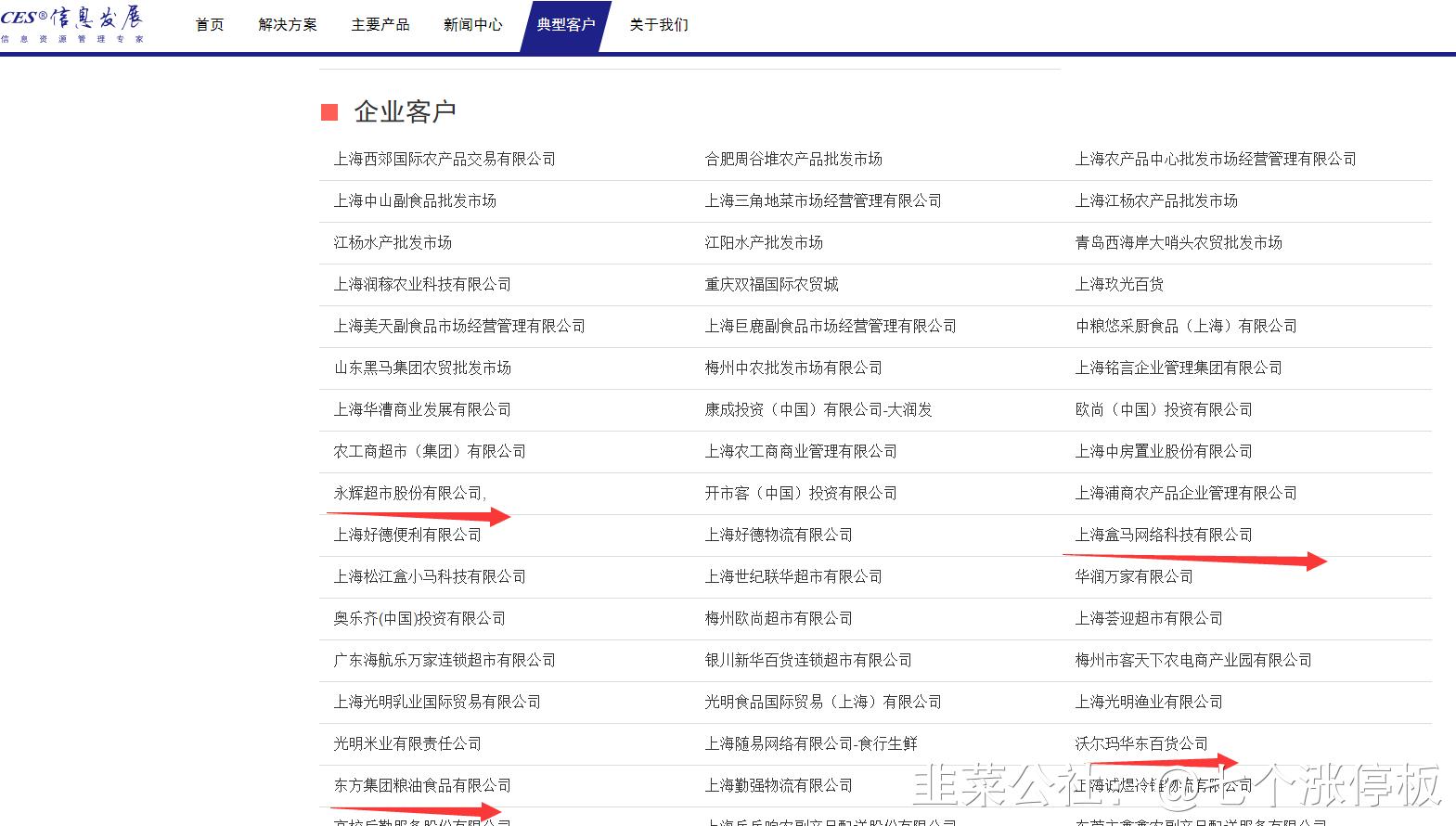The image size is (1456, 826).
Task: Select 华润万家有限公司 entry
Action: (1134, 577)
